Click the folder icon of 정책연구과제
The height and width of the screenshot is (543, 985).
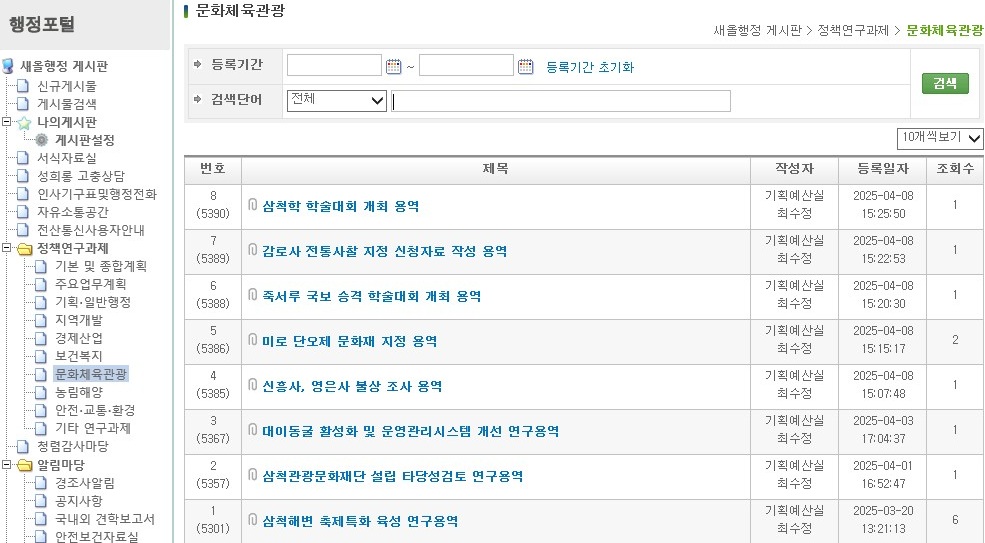click(24, 249)
